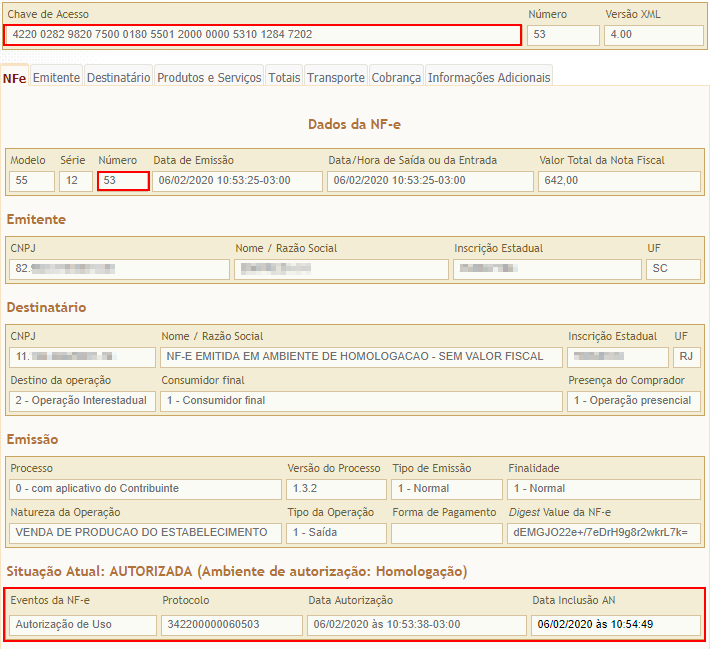Open the Emitente tab
Screen dimensions: 716x649
coord(56,77)
